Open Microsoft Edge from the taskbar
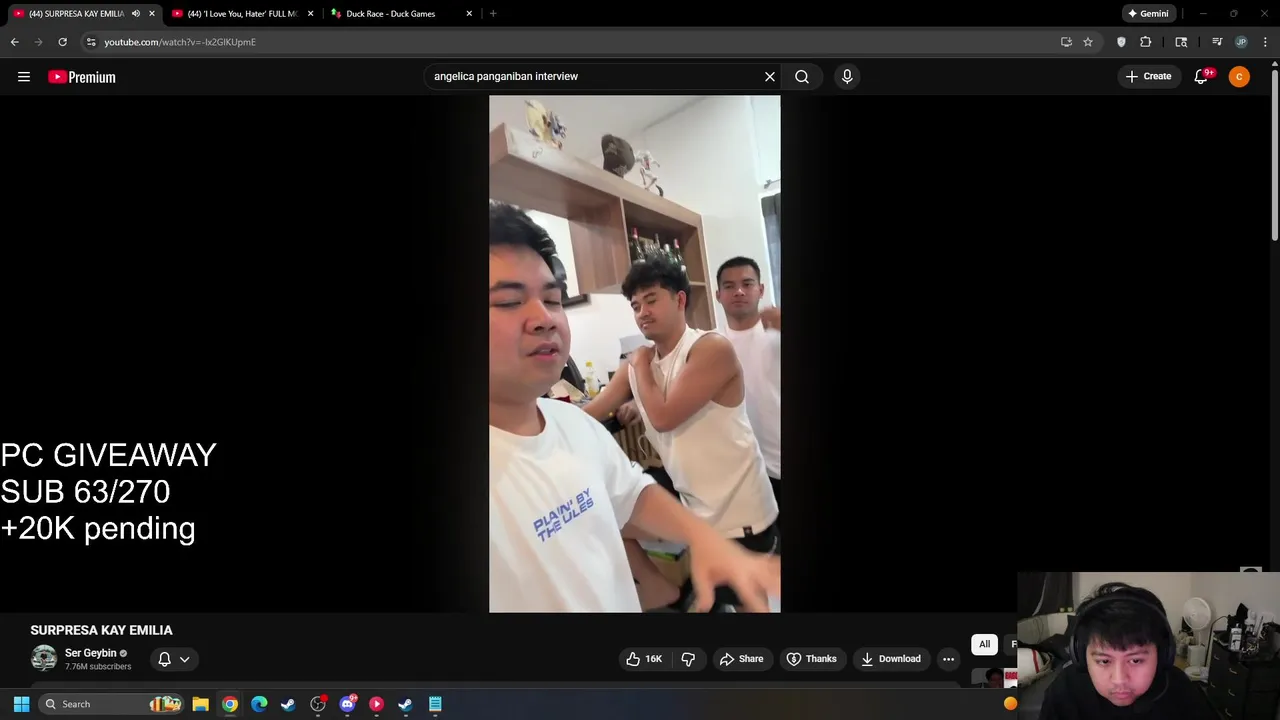The height and width of the screenshot is (720, 1280). pyautogui.click(x=259, y=704)
